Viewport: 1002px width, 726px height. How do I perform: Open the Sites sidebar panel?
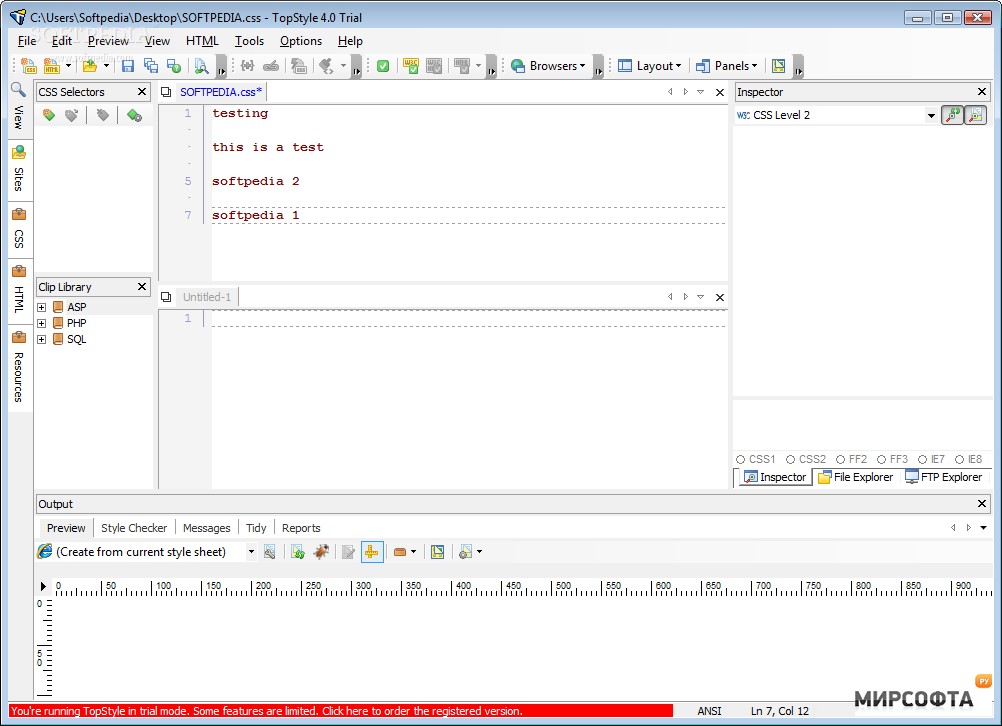click(x=19, y=170)
